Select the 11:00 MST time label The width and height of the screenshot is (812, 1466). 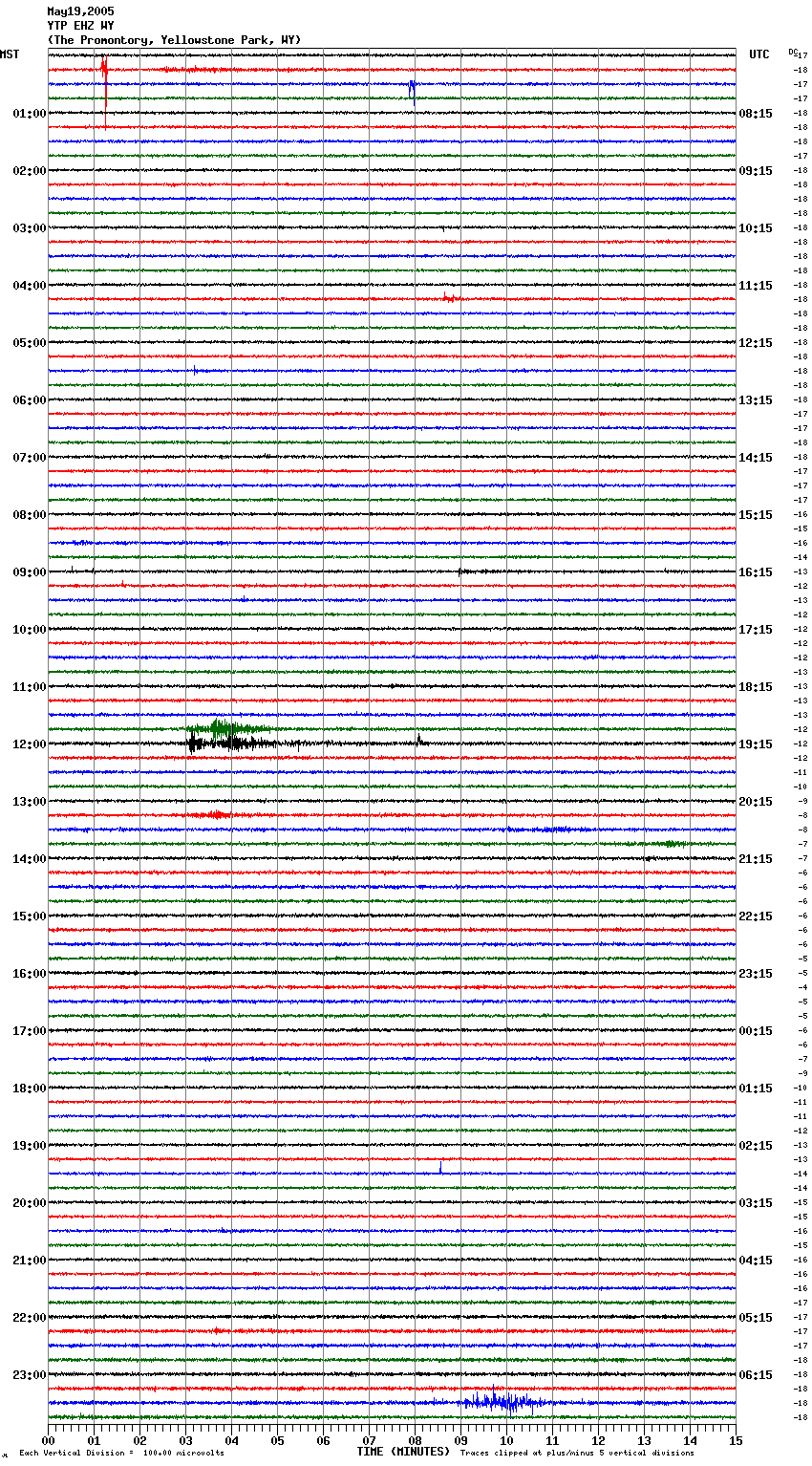(30, 687)
